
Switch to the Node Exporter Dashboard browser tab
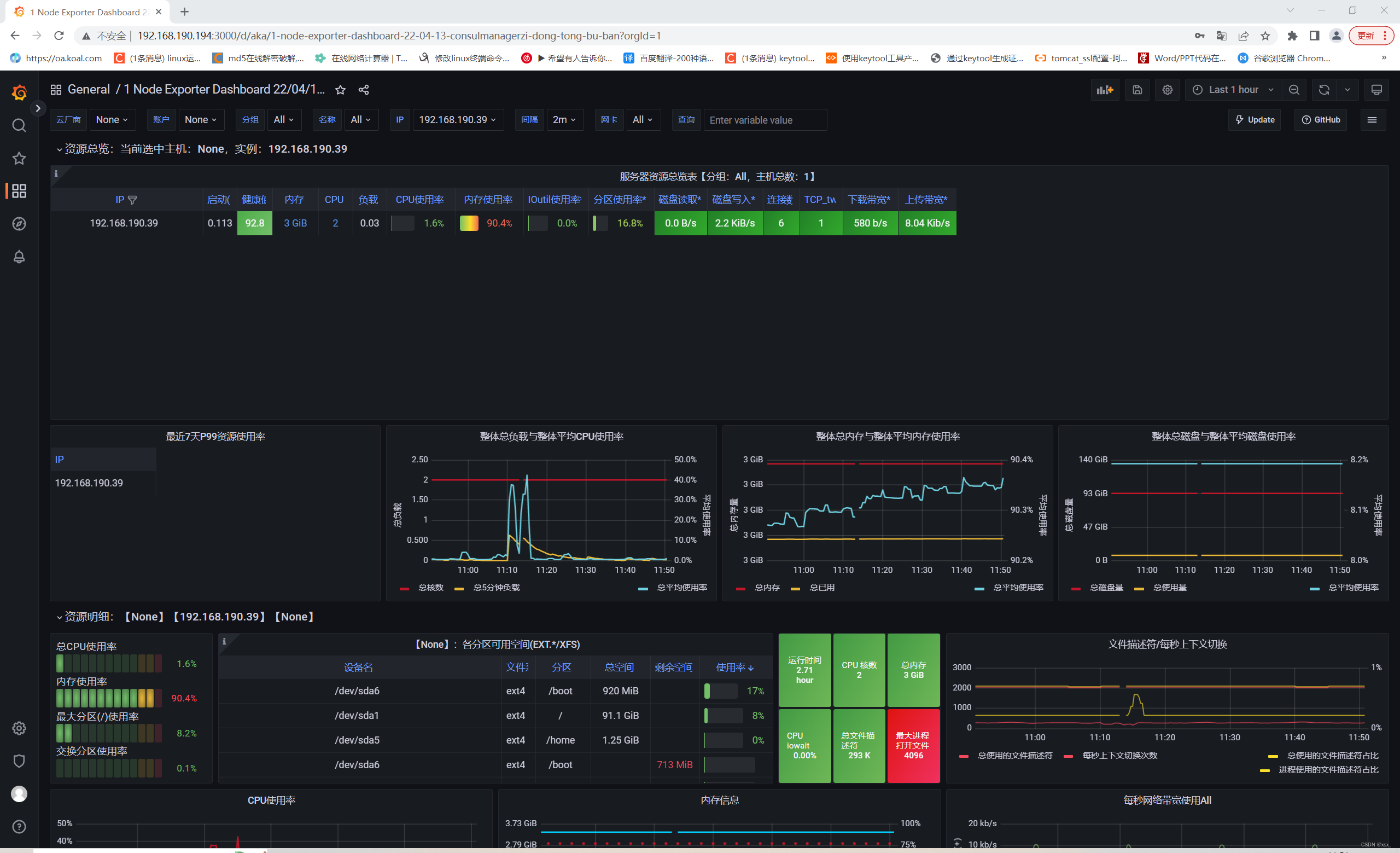tap(85, 11)
